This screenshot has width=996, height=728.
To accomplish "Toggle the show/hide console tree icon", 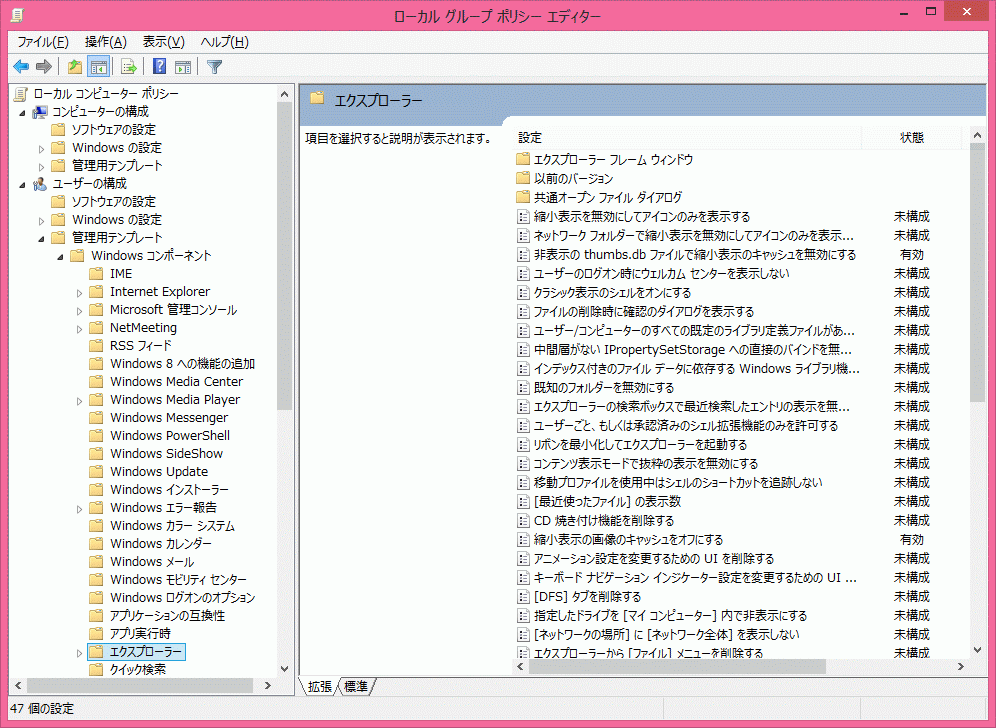I will (98, 66).
